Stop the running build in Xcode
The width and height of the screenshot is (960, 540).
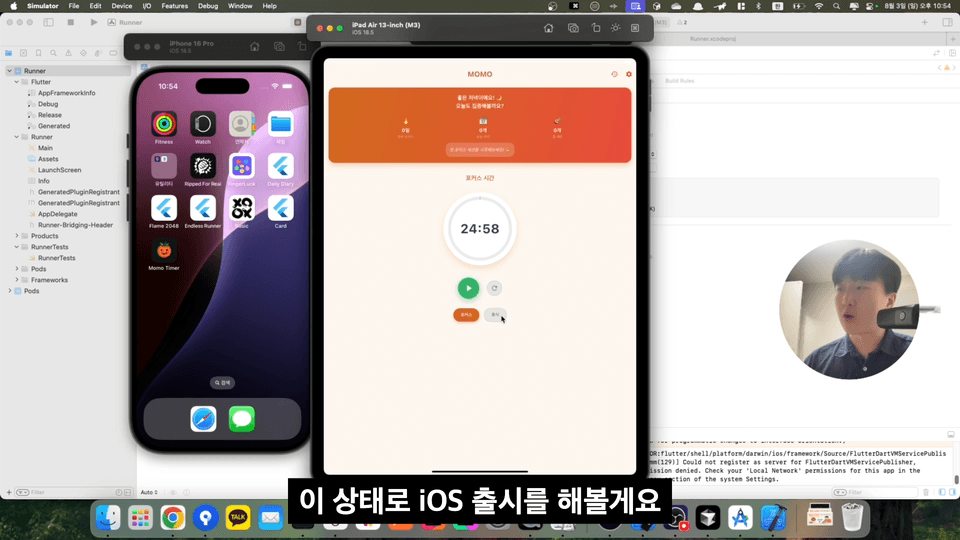(x=70, y=22)
